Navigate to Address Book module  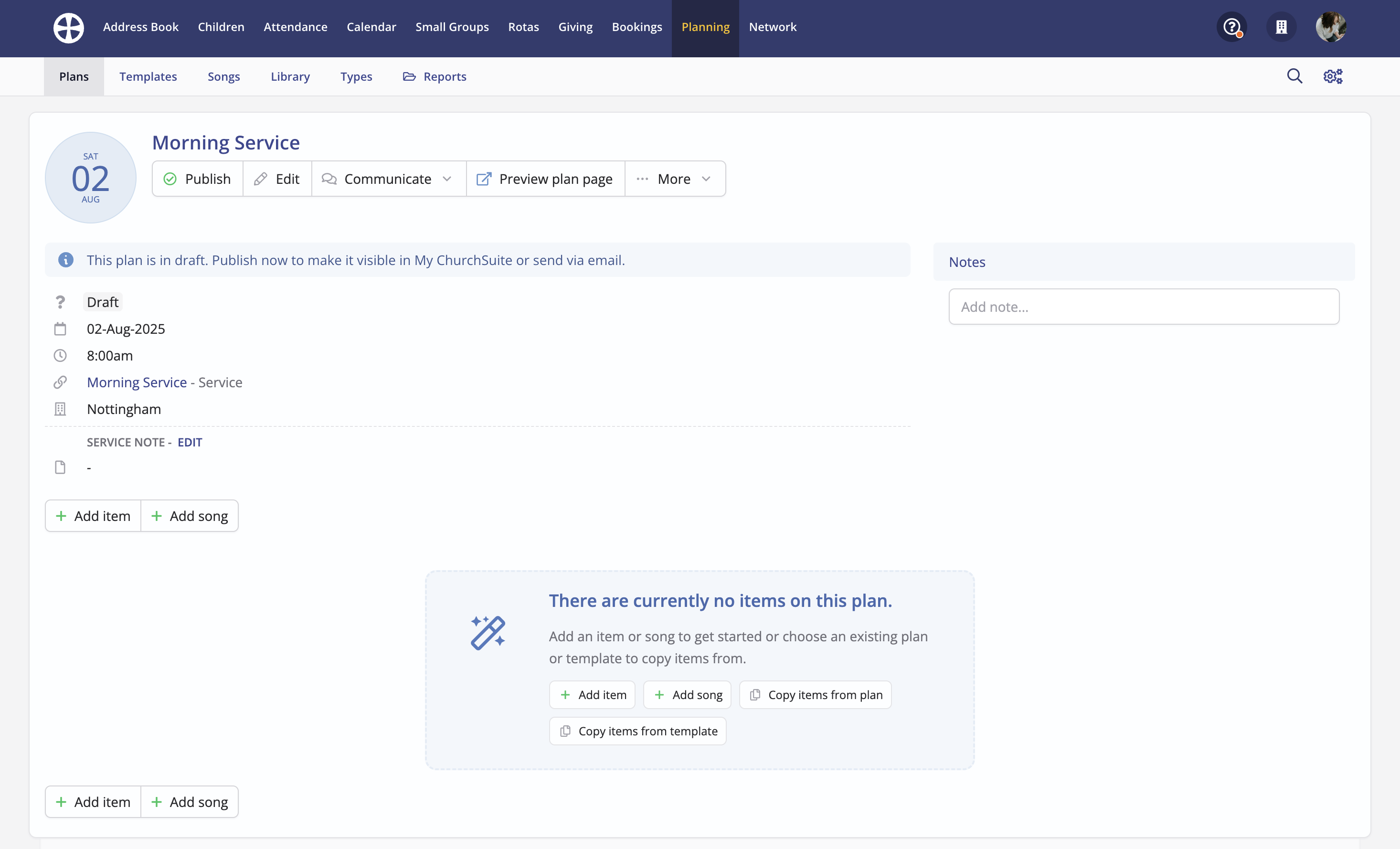(x=141, y=27)
